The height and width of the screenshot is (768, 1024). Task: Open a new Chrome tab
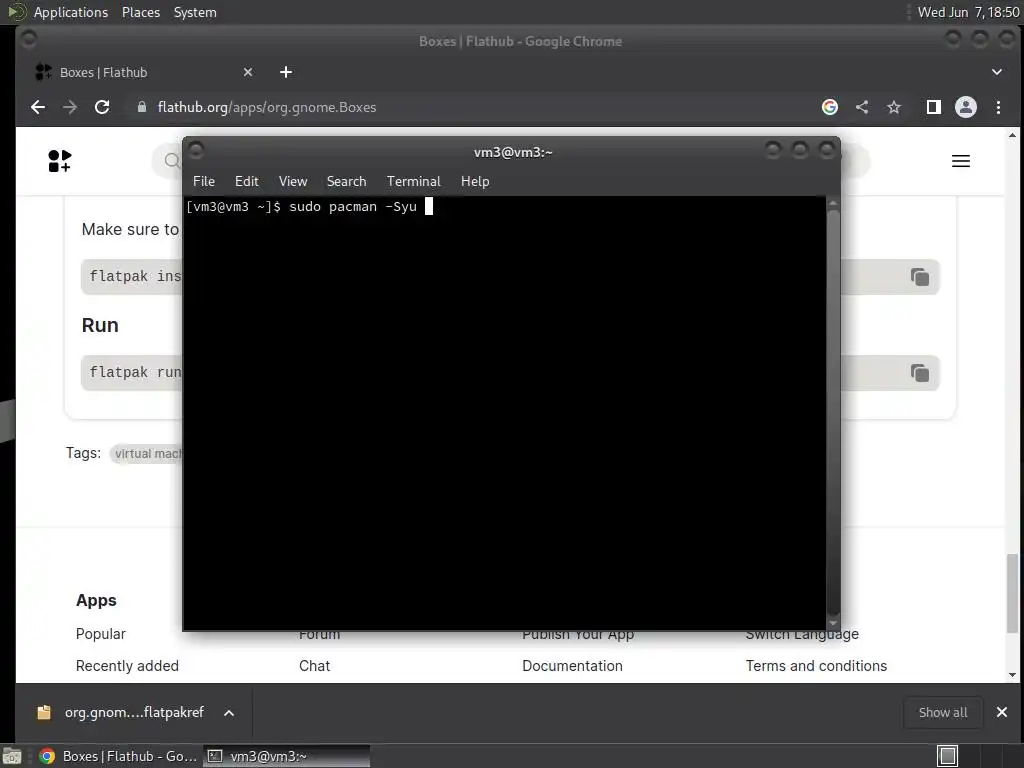(286, 72)
